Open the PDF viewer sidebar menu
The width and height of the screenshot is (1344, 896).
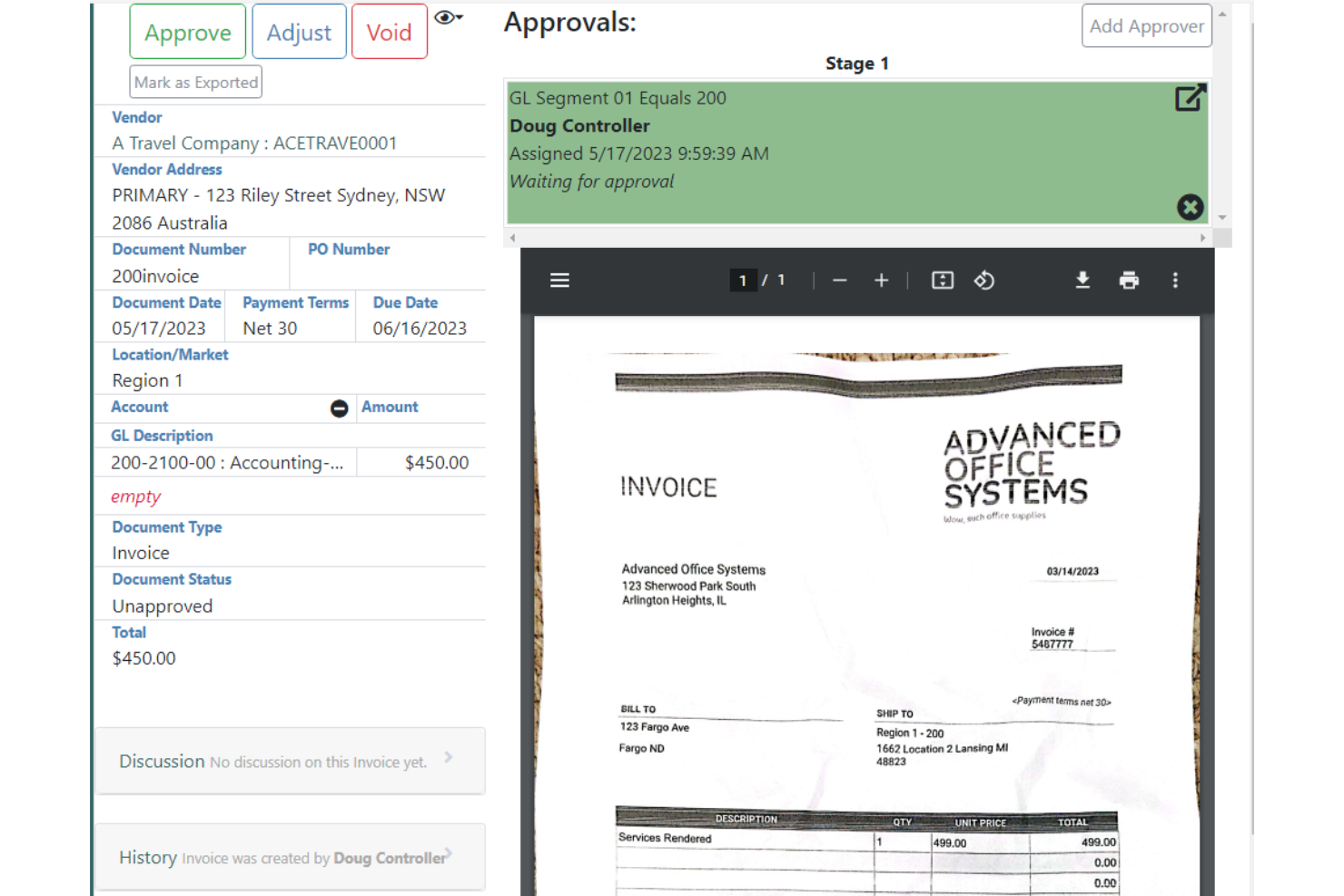[559, 281]
